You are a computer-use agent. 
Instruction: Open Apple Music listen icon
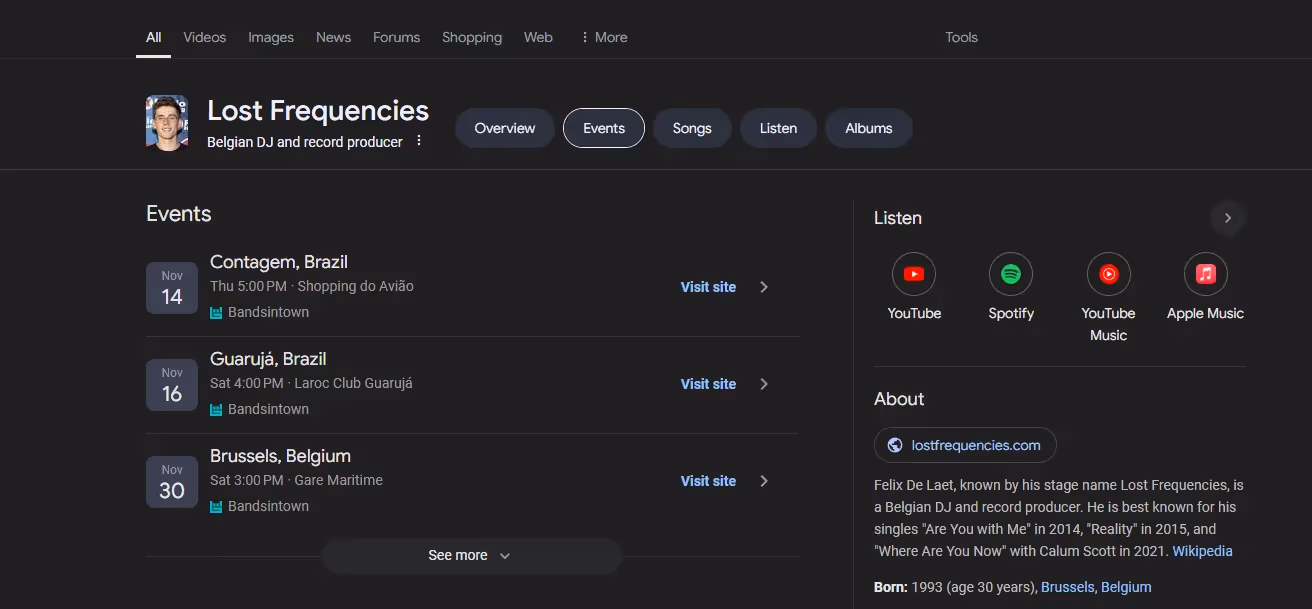1205,273
